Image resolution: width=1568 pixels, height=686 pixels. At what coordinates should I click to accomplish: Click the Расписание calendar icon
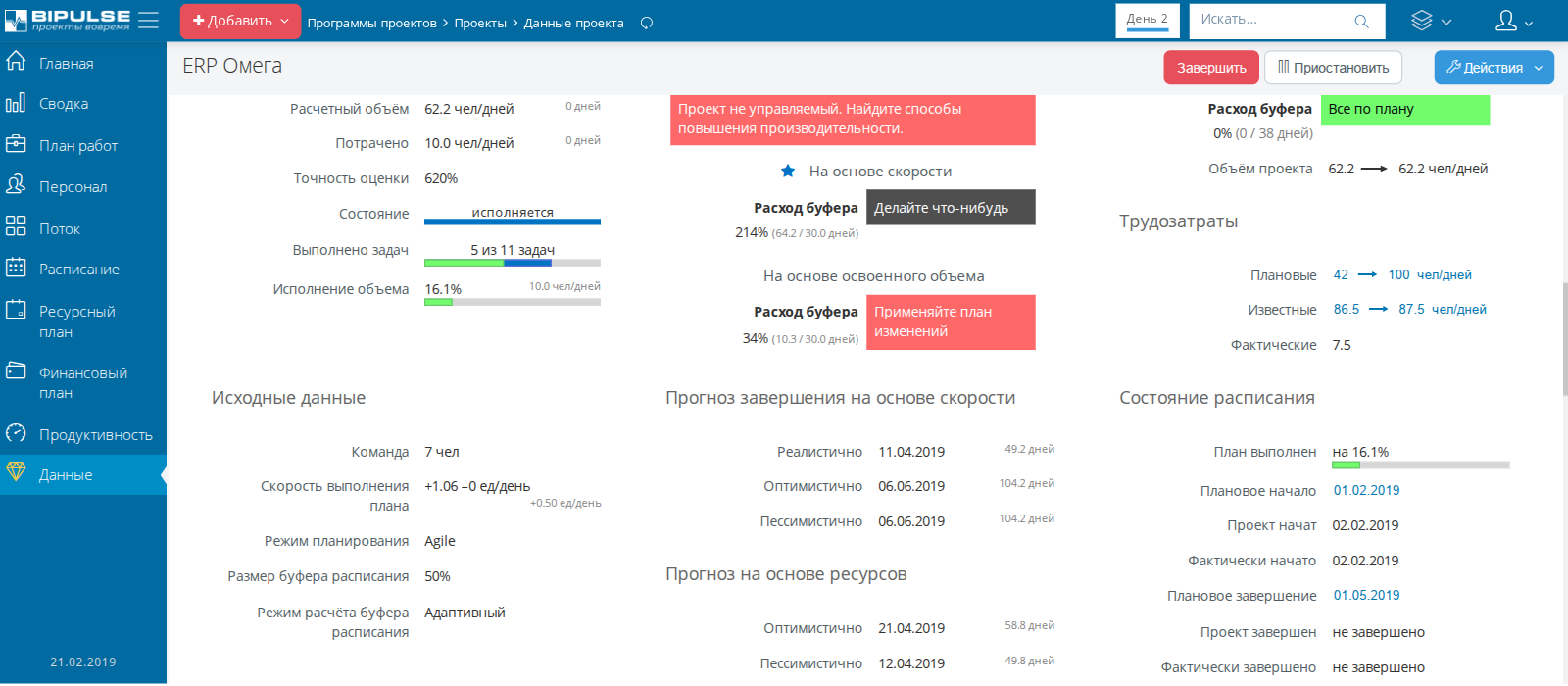pos(16,268)
